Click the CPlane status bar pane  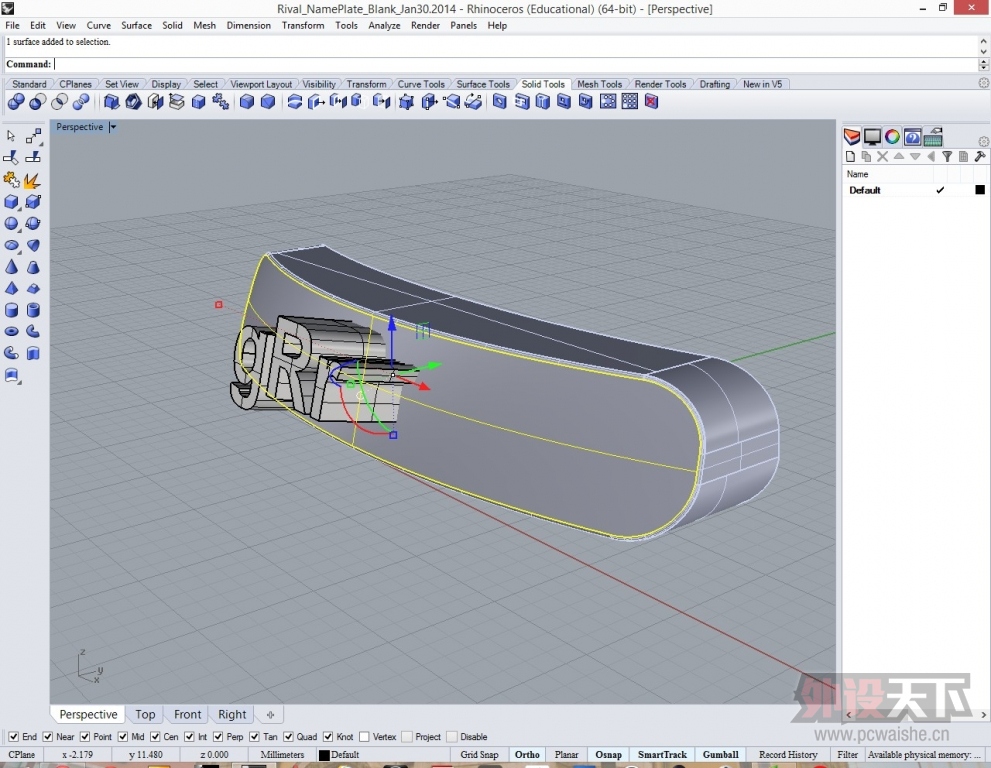click(21, 755)
